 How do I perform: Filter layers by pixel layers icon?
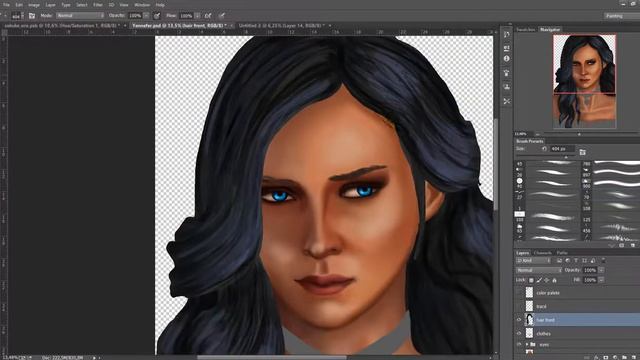[x=559, y=260]
